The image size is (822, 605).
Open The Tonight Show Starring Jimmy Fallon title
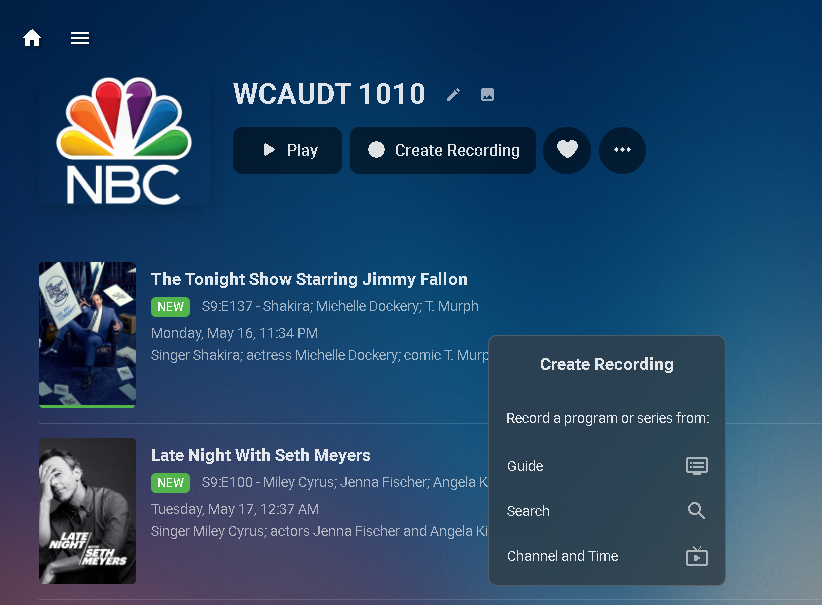pyautogui.click(x=309, y=279)
